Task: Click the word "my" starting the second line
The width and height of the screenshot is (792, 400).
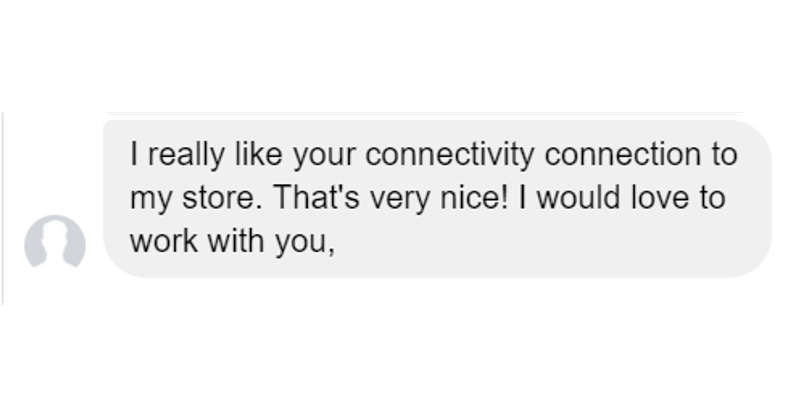Action: pos(151,199)
